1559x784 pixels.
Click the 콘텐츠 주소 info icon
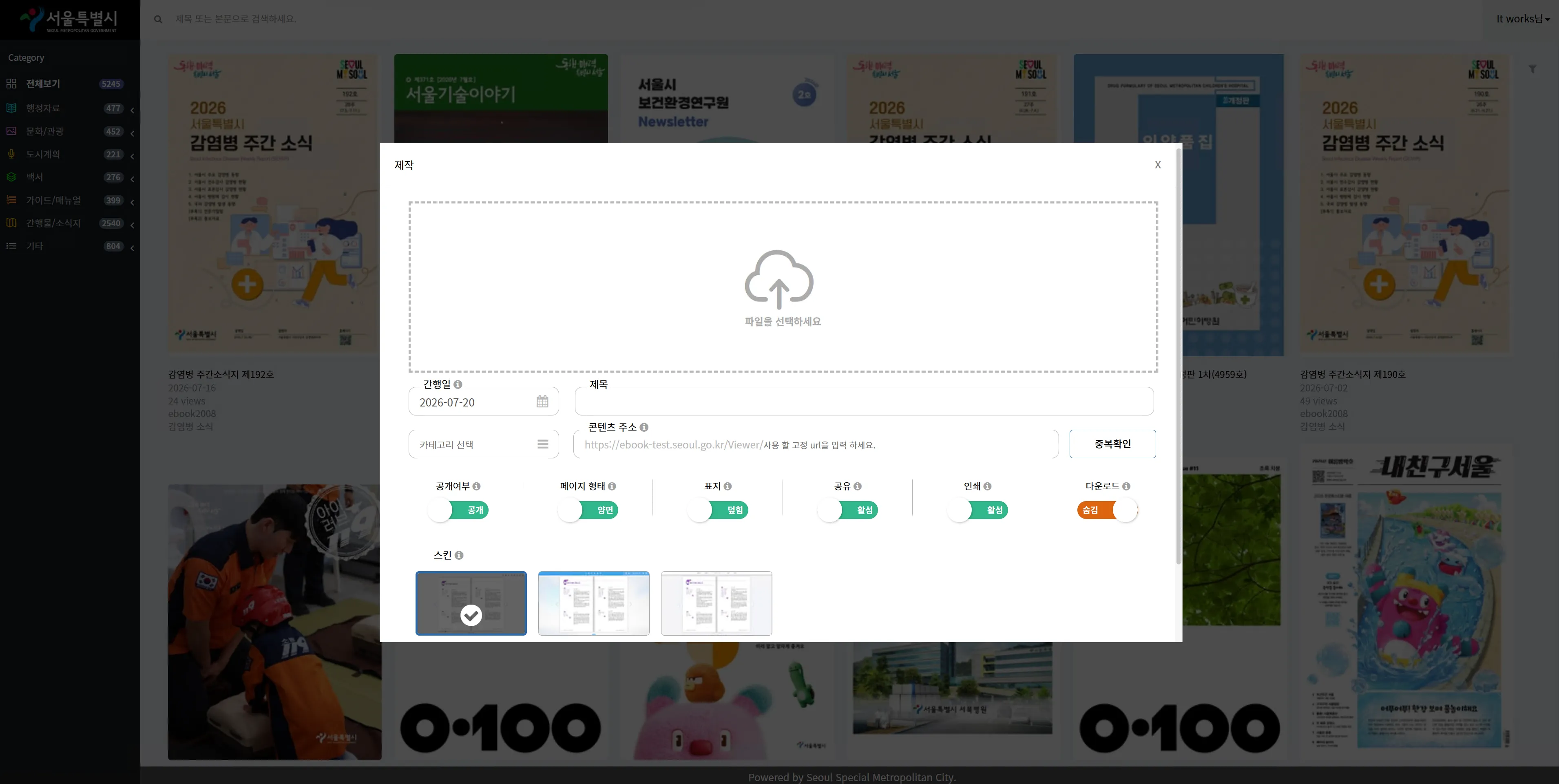click(644, 427)
